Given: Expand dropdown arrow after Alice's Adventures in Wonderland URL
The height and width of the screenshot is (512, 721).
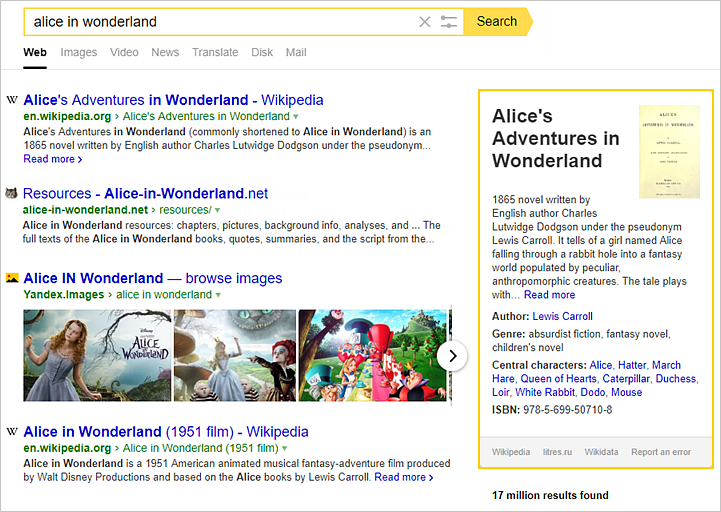Looking at the screenshot, I should pyautogui.click(x=296, y=116).
